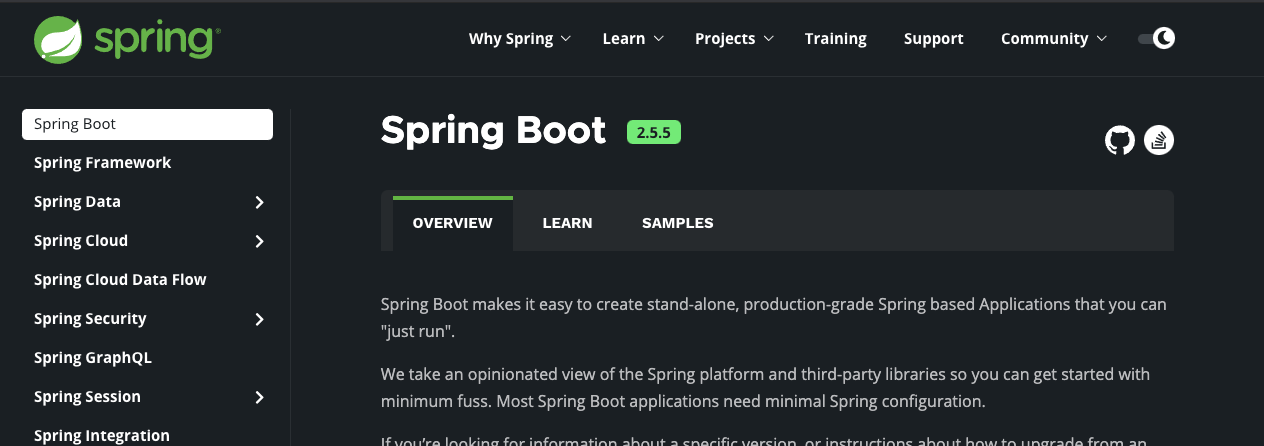This screenshot has width=1264, height=446.
Task: Open Spring GraphQL in the sidebar
Action: [x=93, y=358]
